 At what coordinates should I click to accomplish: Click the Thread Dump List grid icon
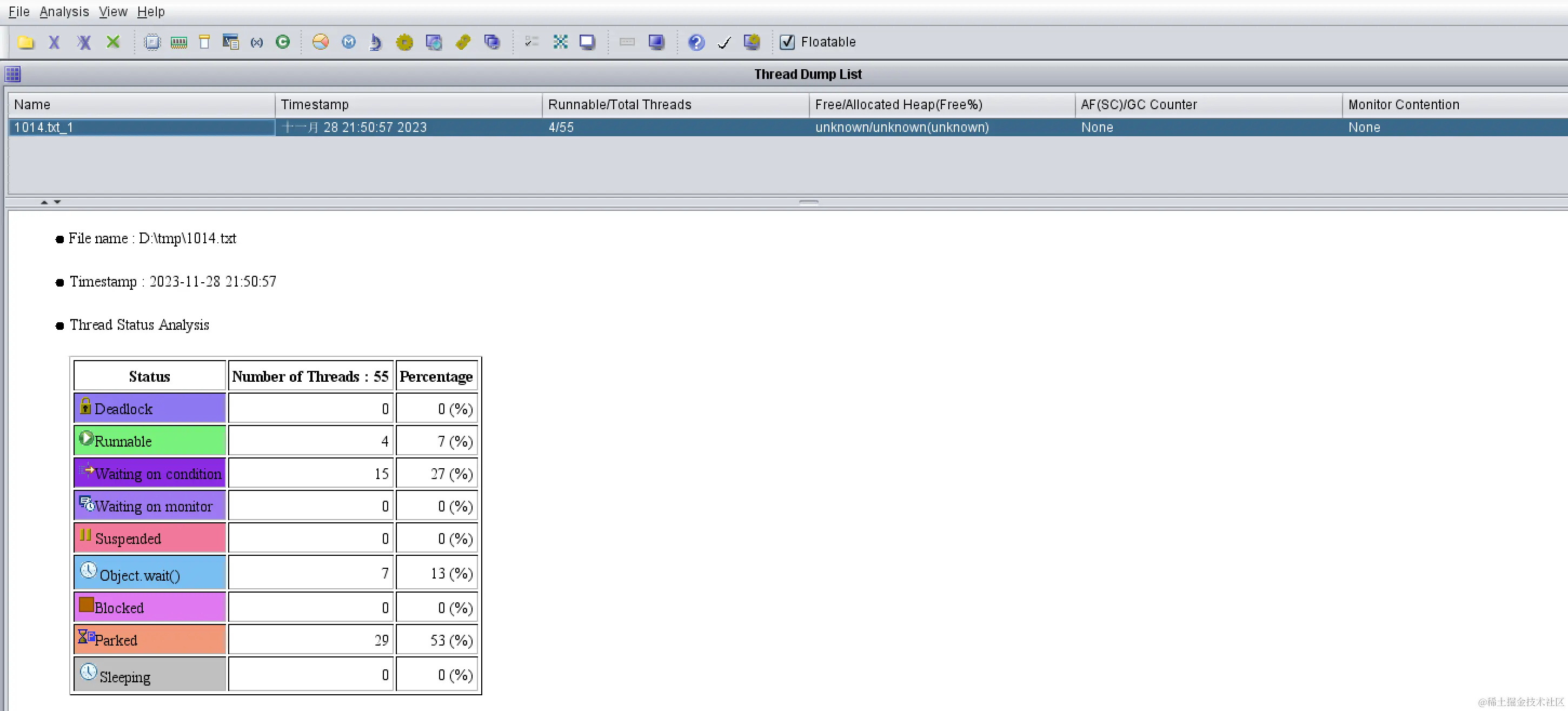pyautogui.click(x=13, y=74)
